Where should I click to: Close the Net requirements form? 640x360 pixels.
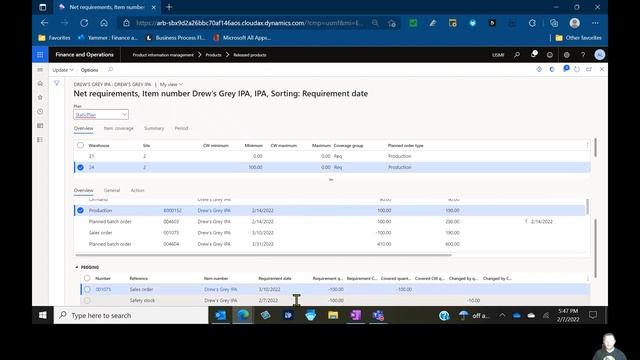(602, 69)
